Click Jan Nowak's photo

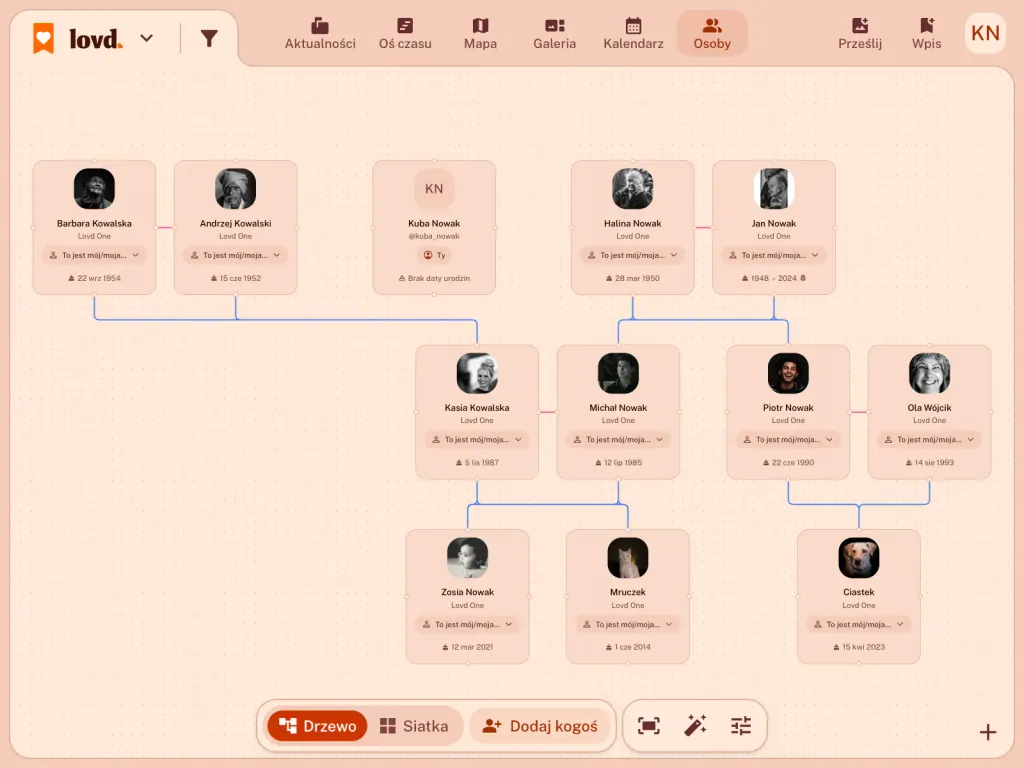tap(773, 189)
